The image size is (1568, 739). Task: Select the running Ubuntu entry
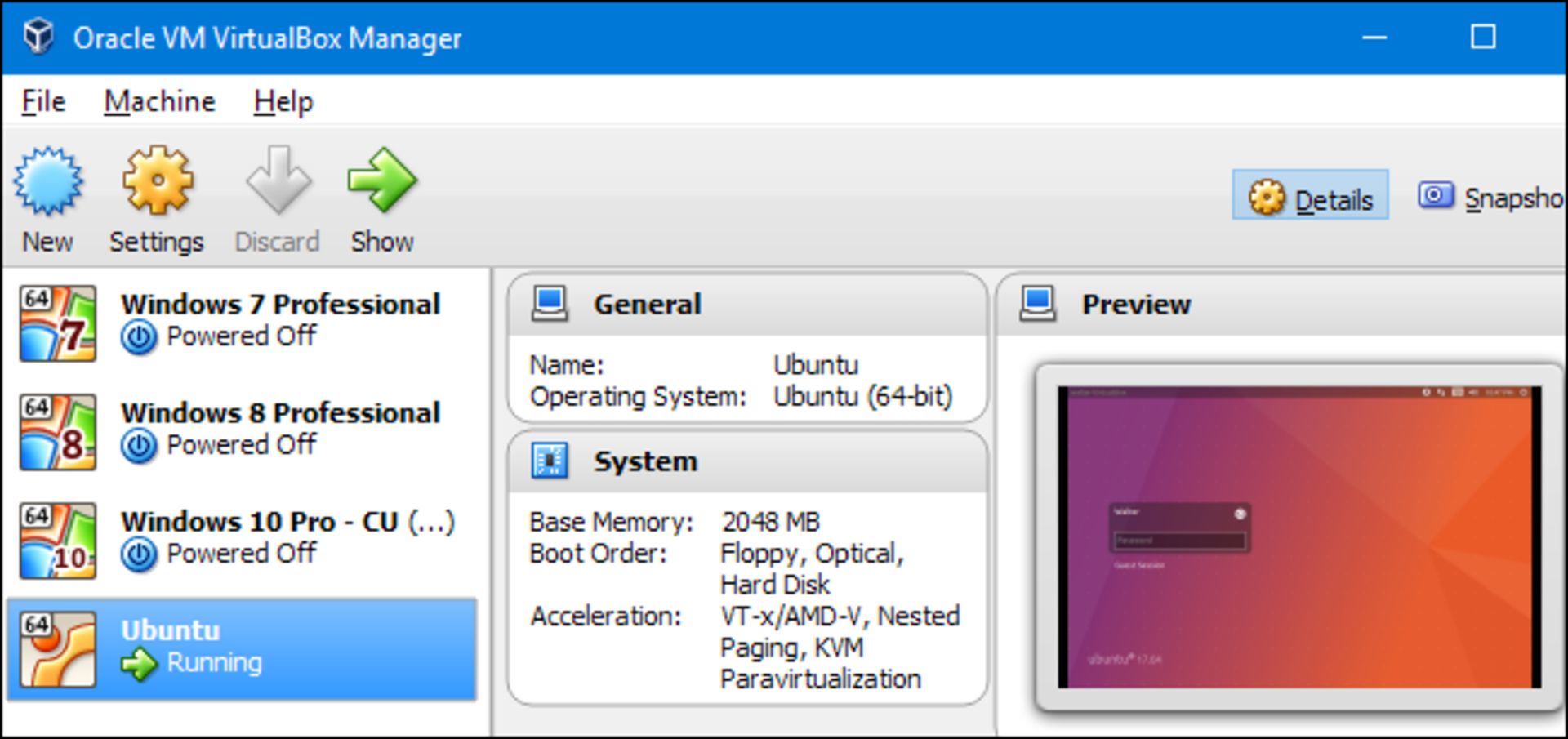(243, 649)
